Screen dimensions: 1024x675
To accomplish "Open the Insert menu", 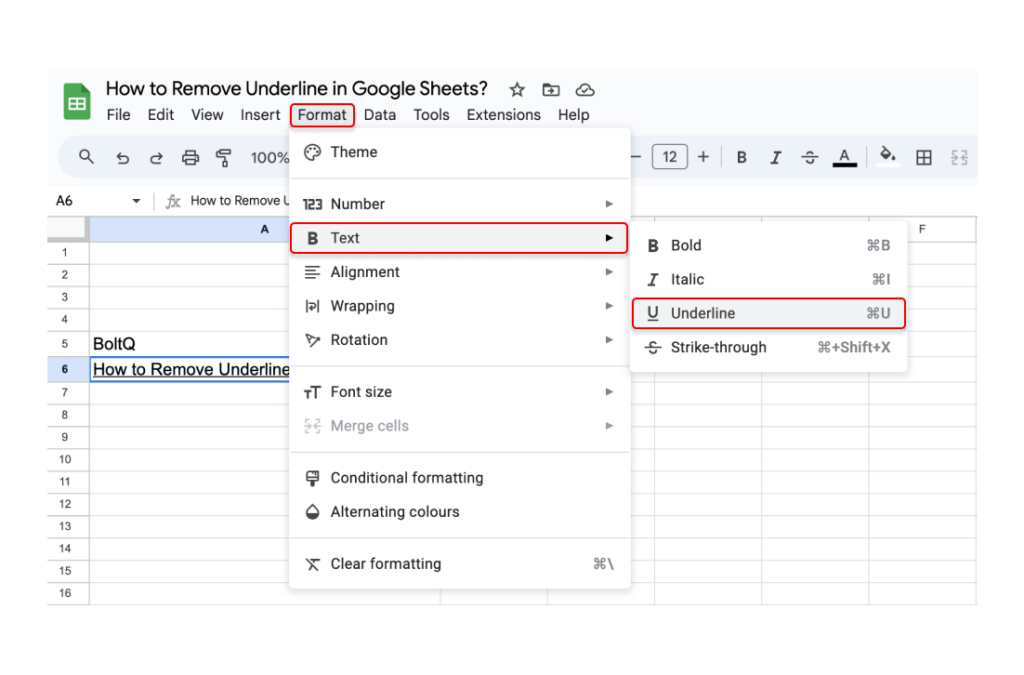I will click(260, 115).
